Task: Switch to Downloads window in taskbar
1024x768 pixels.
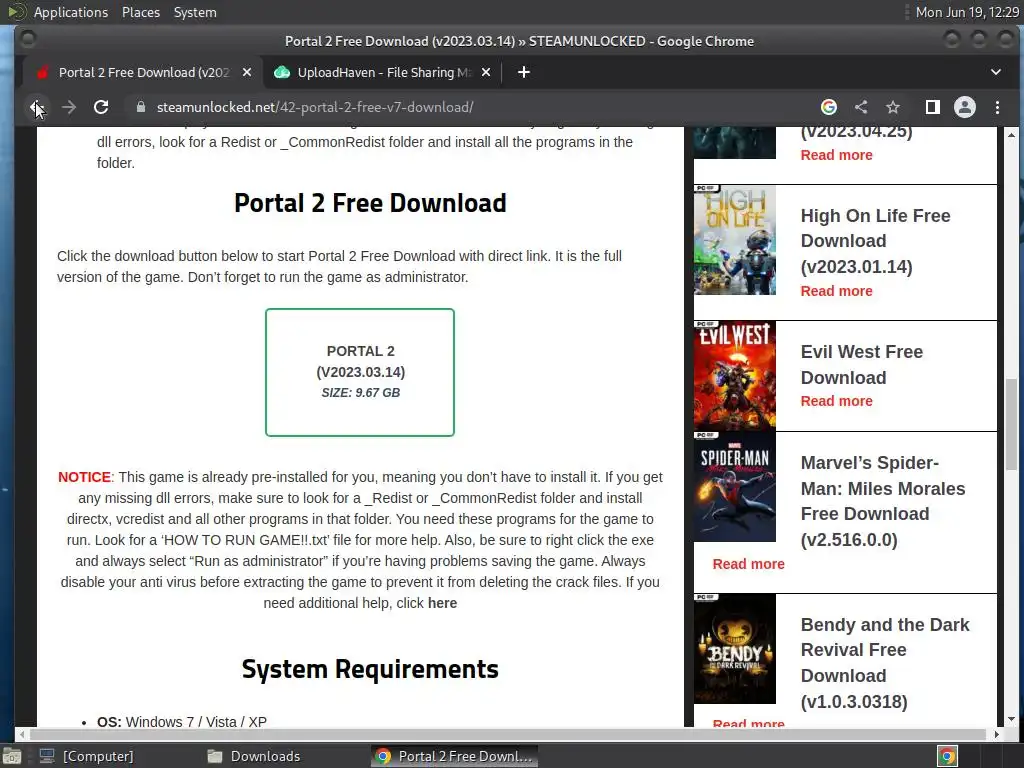Action: [253, 756]
